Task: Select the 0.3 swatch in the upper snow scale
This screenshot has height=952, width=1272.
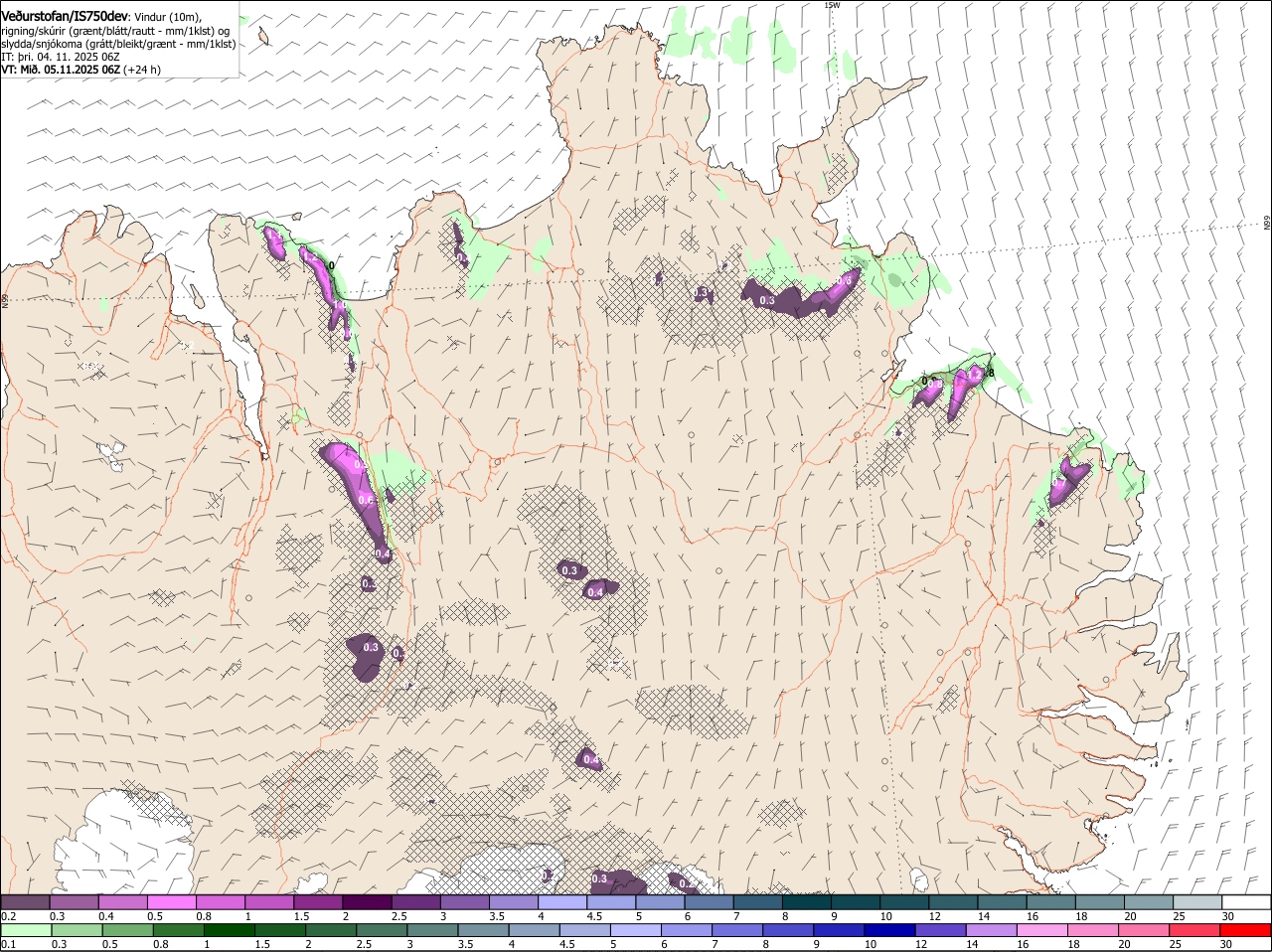Action: point(74,902)
